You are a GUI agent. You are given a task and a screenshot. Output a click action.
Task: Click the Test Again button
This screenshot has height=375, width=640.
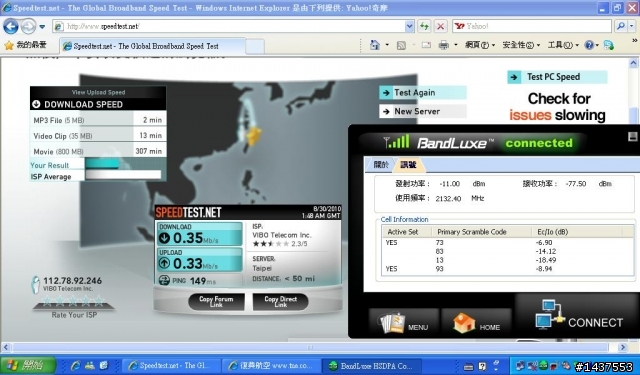[x=422, y=93]
